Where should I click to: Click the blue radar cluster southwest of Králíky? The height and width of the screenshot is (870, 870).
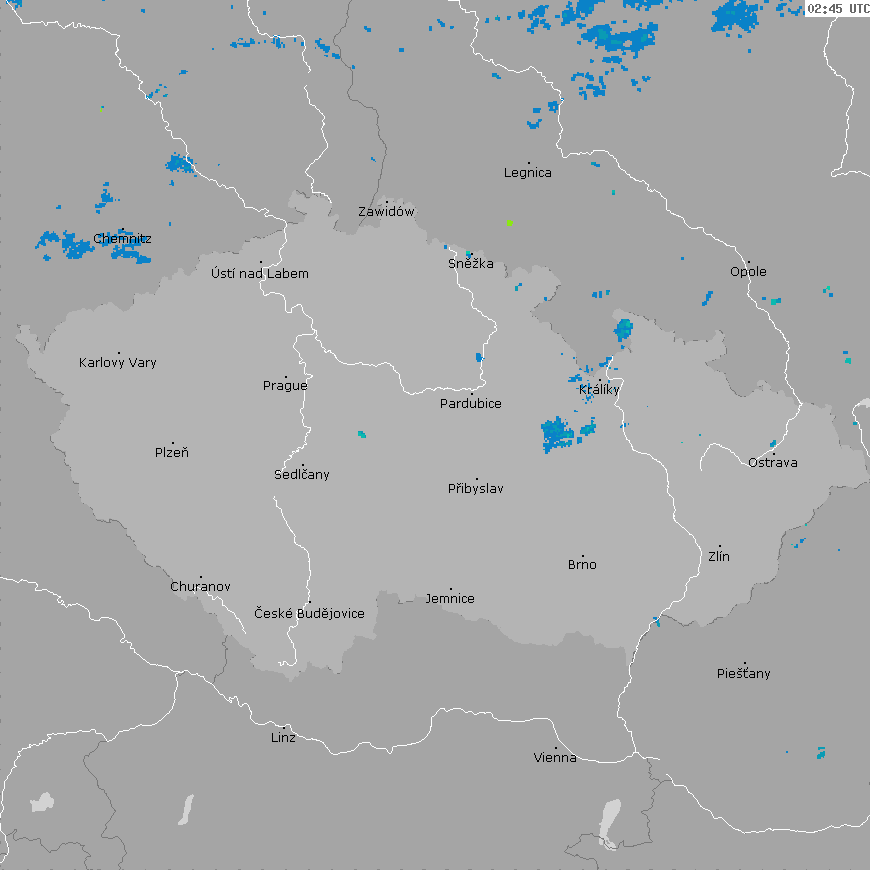(557, 434)
